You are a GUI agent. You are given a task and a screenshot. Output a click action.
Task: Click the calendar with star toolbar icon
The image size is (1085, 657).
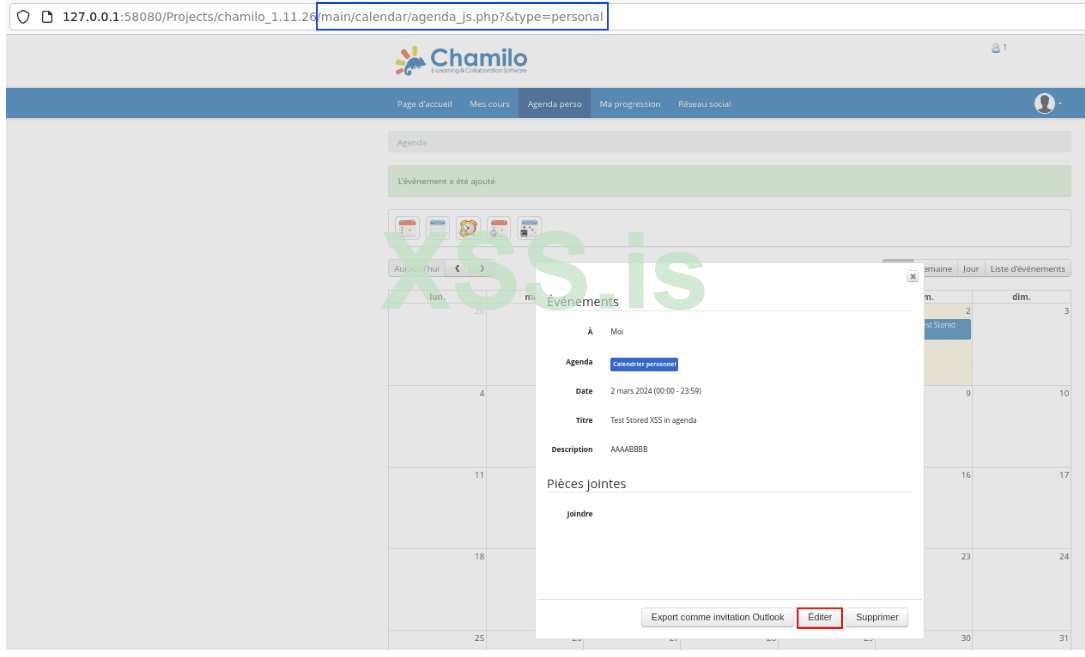[x=499, y=228]
